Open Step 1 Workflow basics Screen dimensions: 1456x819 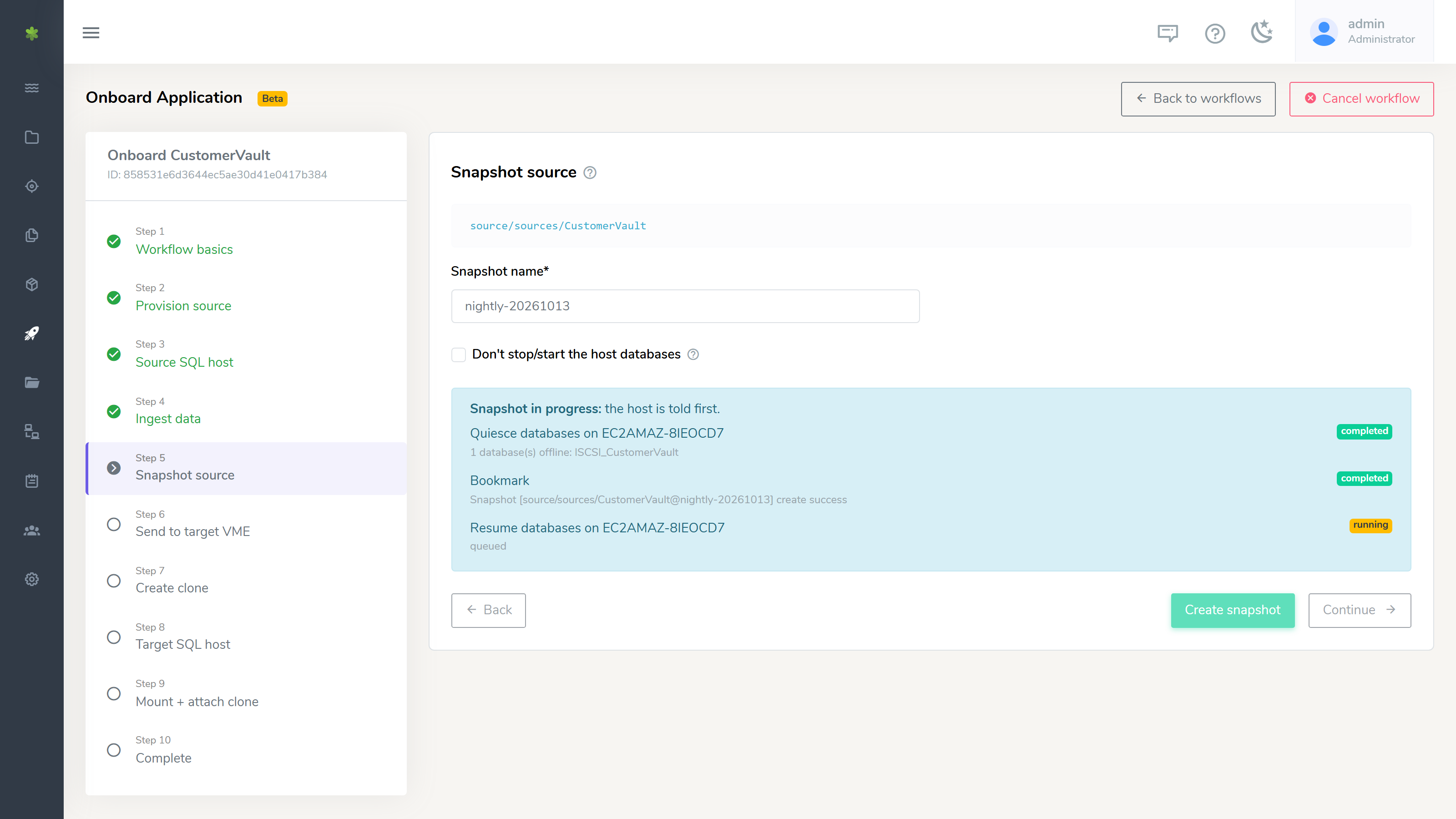point(246,241)
